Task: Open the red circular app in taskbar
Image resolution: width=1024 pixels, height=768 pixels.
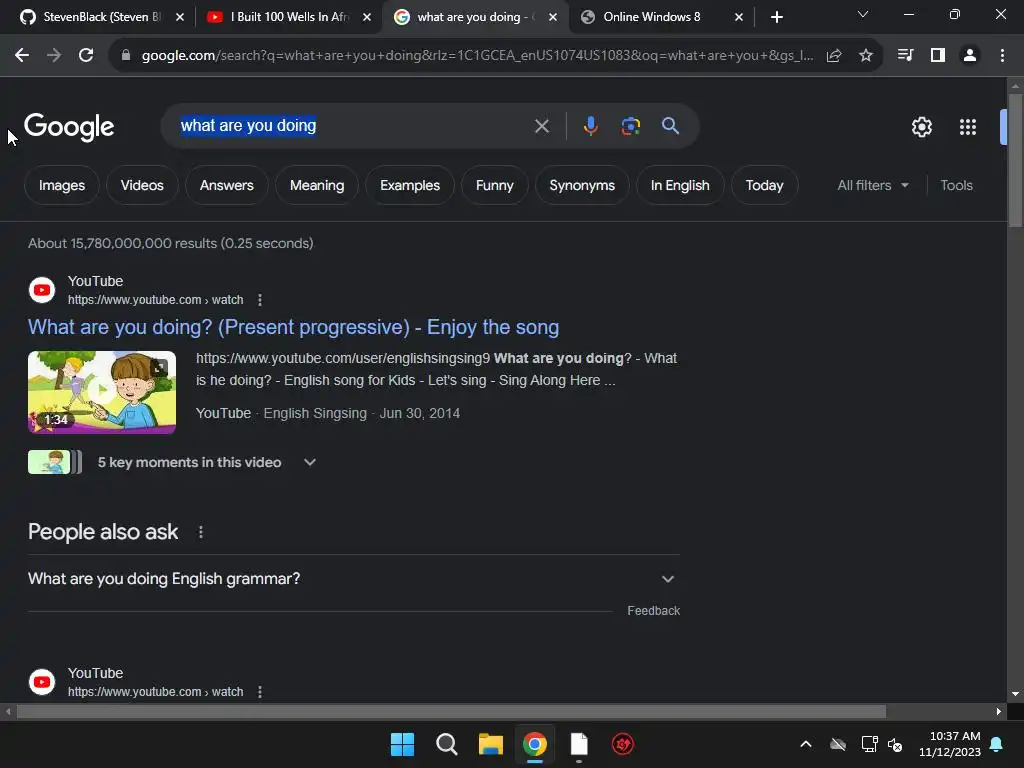Action: click(623, 744)
